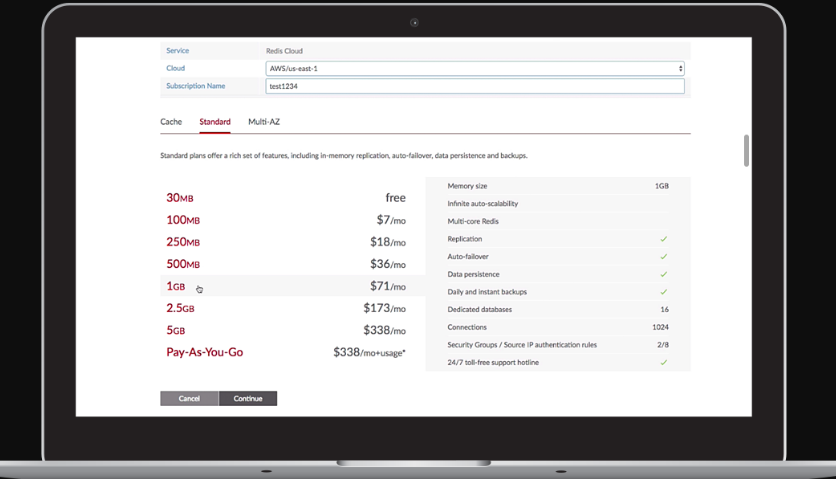836x479 pixels.
Task: Open the Multi-AZ tab
Action: (264, 122)
